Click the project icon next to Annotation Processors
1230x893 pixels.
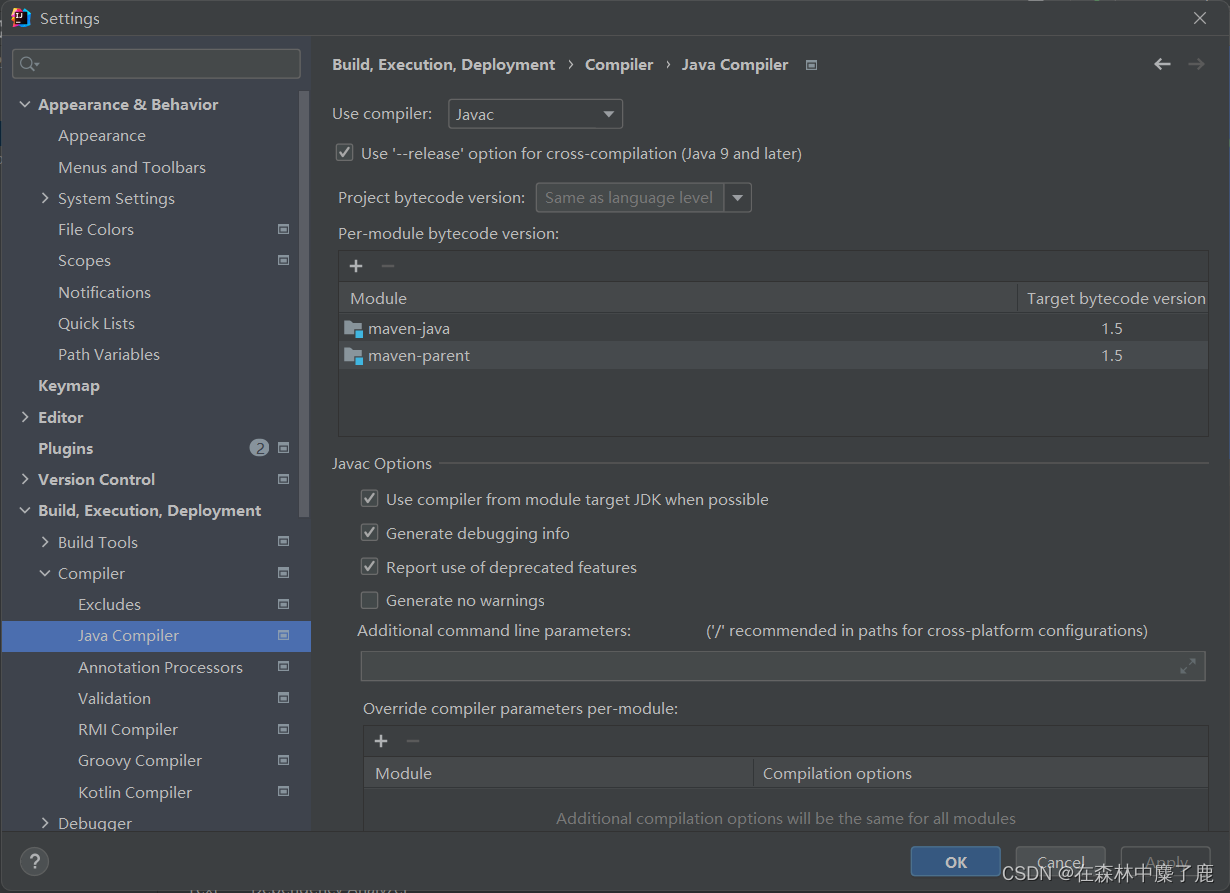[284, 667]
